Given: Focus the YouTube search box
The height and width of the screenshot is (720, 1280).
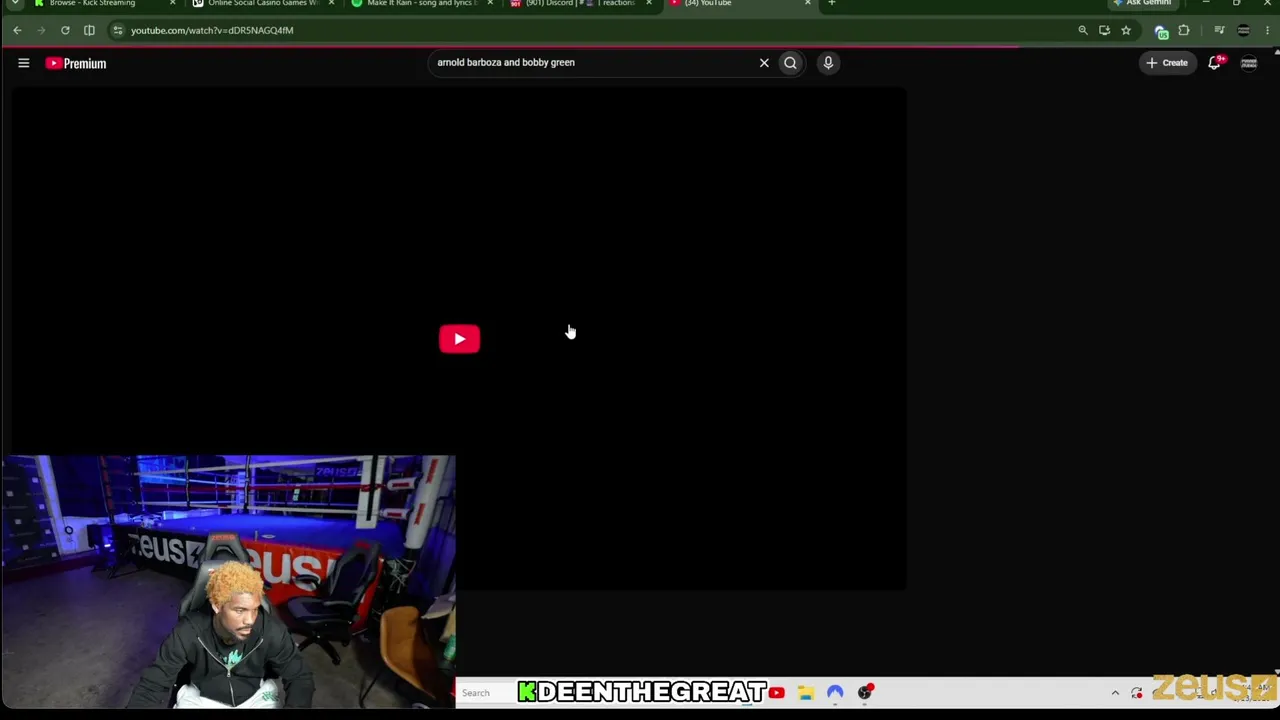Looking at the screenshot, I should coord(594,63).
